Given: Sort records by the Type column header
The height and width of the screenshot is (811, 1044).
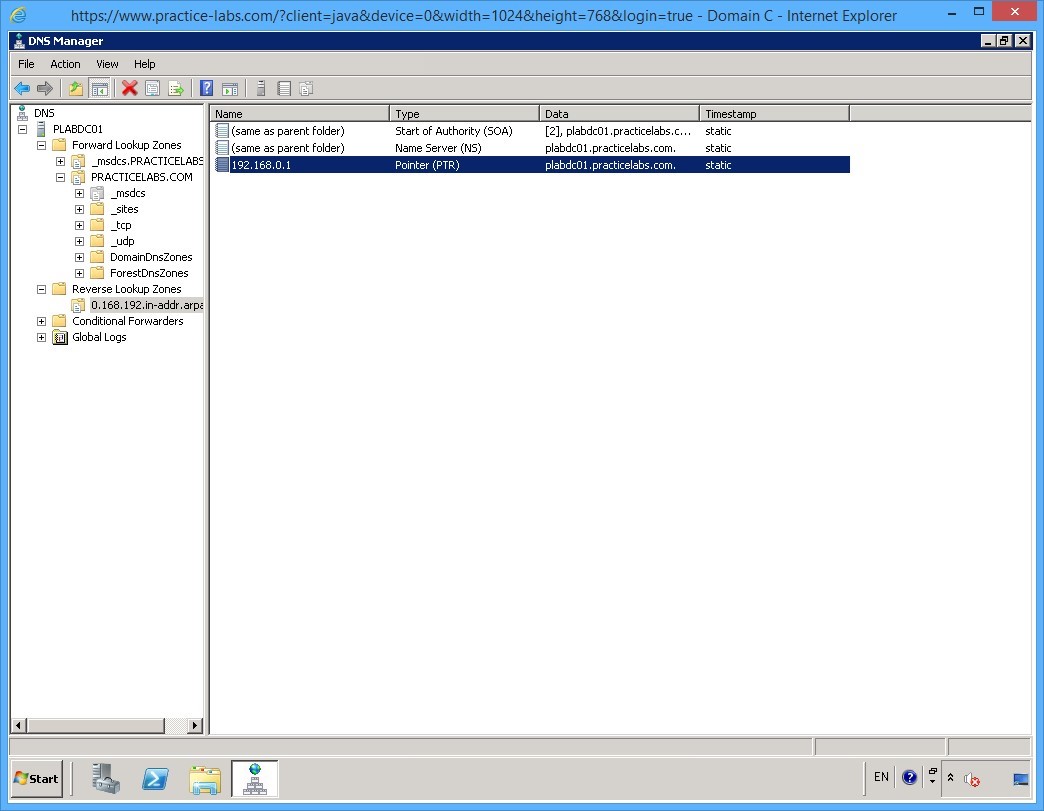Looking at the screenshot, I should coord(463,113).
